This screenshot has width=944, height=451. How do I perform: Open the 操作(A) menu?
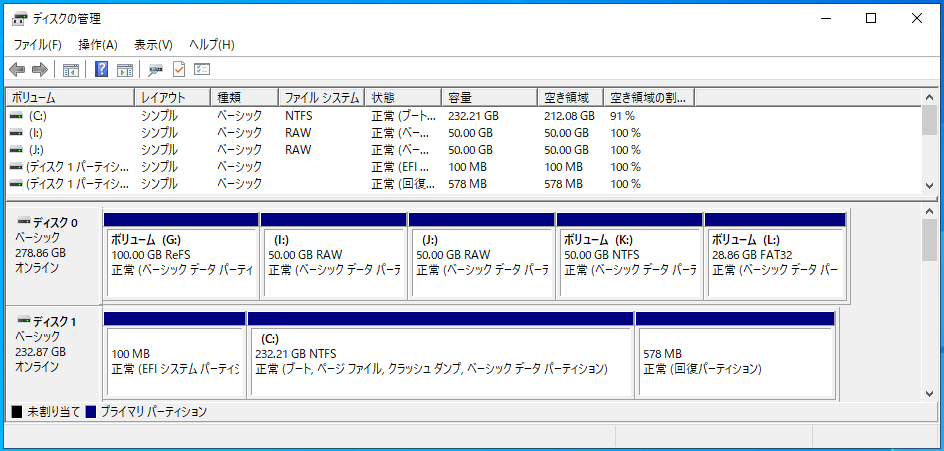[97, 45]
